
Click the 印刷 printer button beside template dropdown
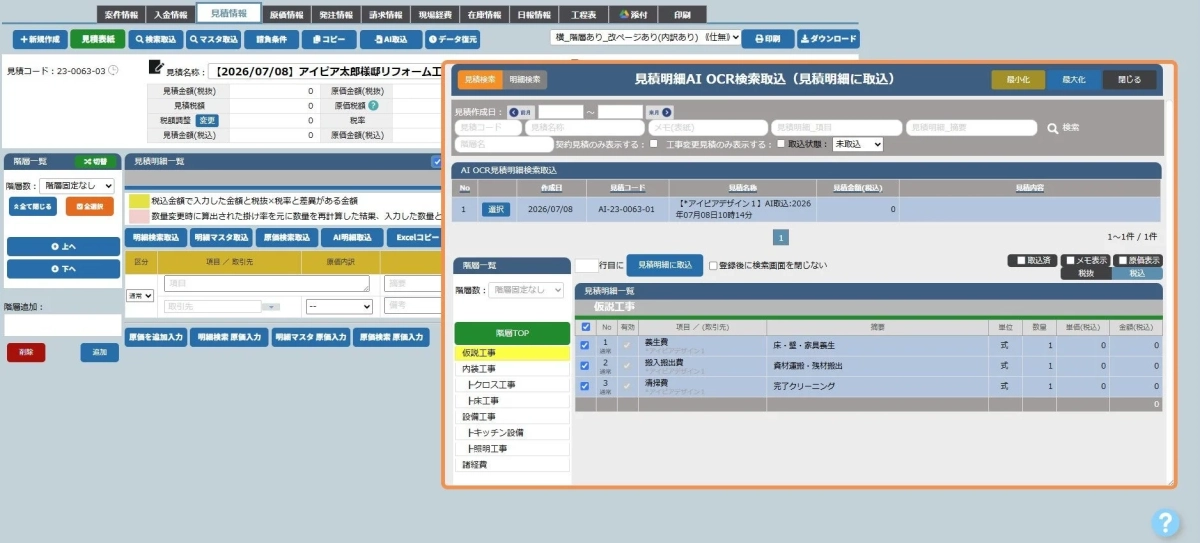coord(768,39)
